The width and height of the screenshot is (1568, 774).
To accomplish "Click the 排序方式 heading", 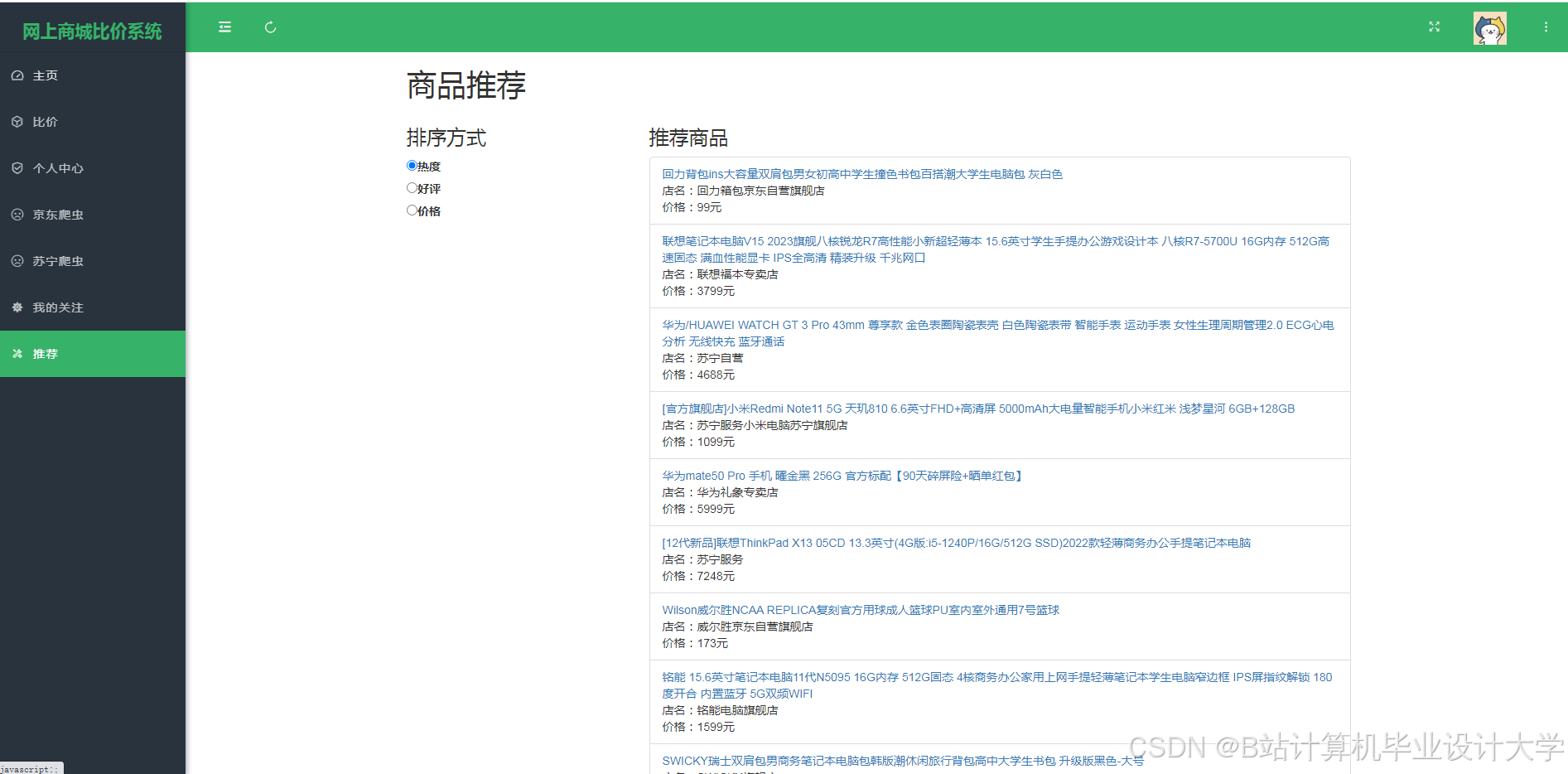I will (x=446, y=138).
